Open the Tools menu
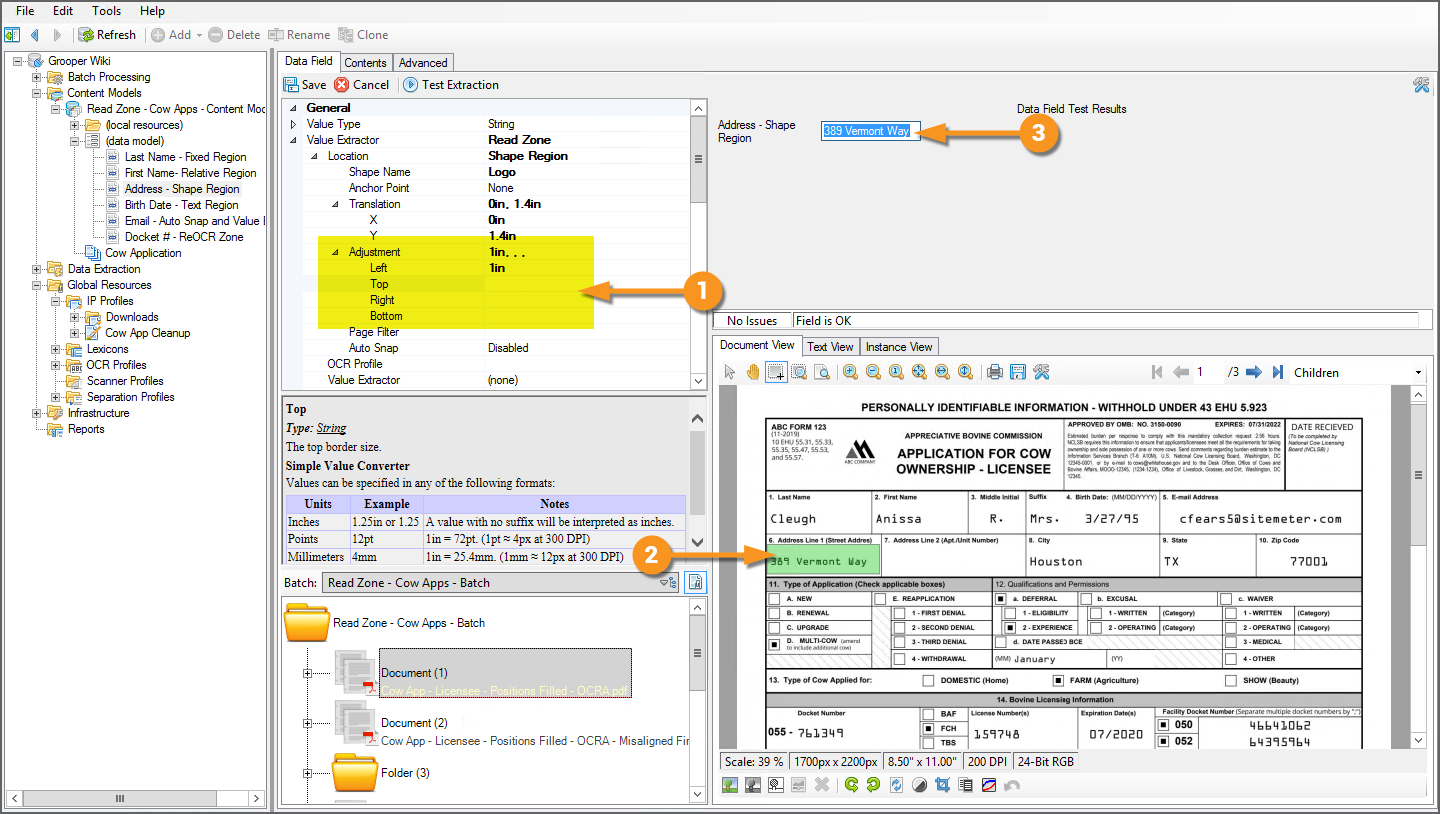Viewport: 1440px width, 814px height. (x=106, y=11)
